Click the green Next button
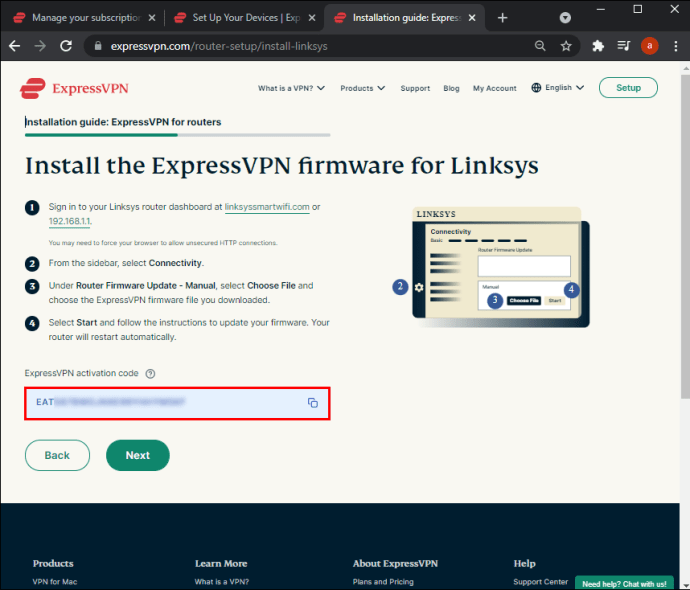 pos(138,455)
